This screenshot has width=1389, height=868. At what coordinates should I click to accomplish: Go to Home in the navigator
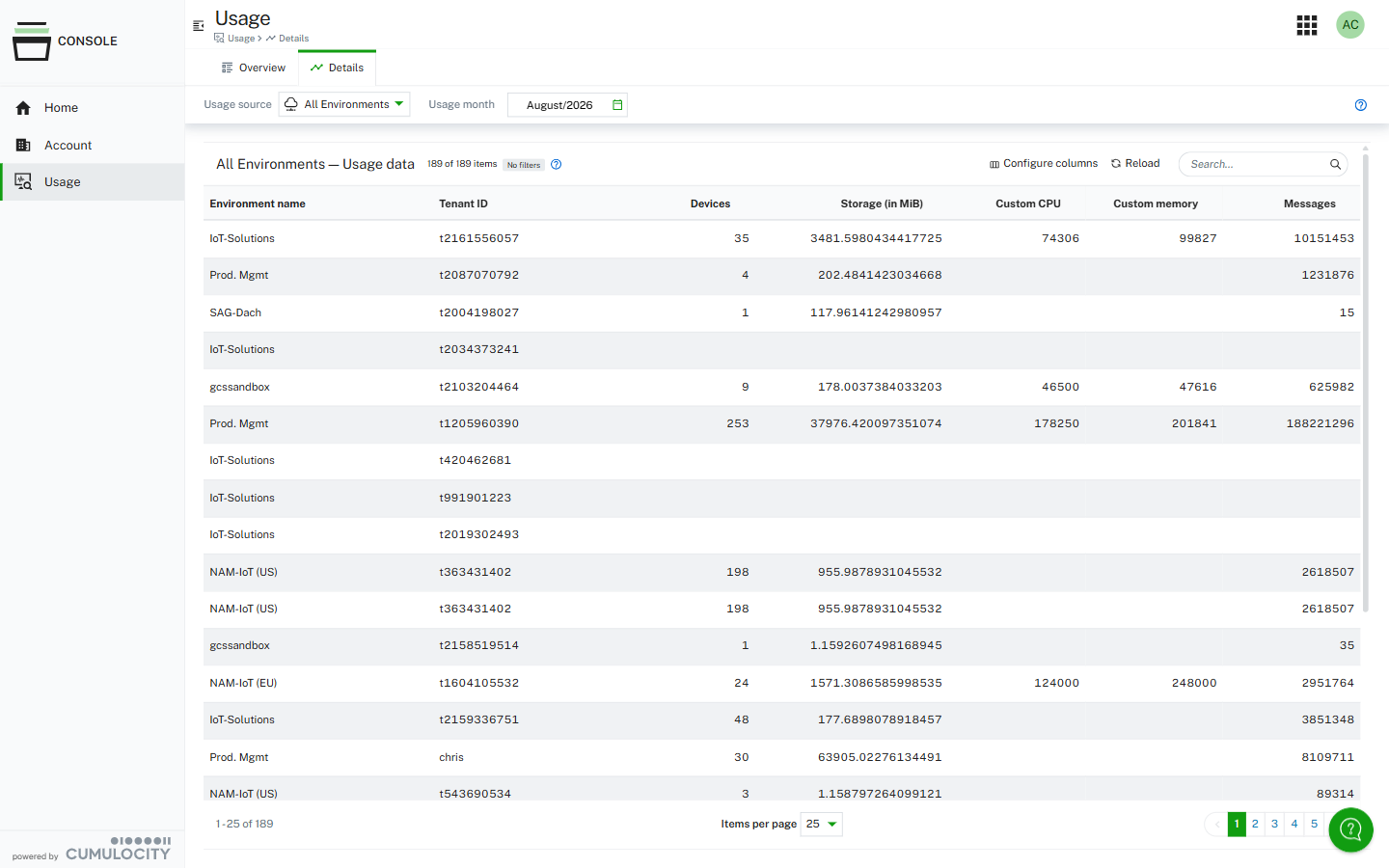click(93, 108)
